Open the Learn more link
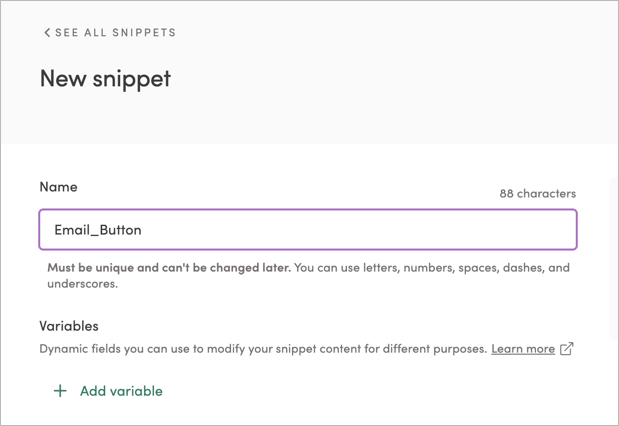 coord(522,349)
